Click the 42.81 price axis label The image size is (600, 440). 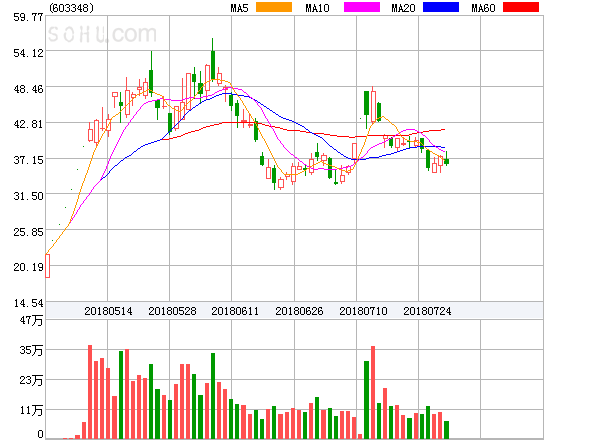[28, 124]
